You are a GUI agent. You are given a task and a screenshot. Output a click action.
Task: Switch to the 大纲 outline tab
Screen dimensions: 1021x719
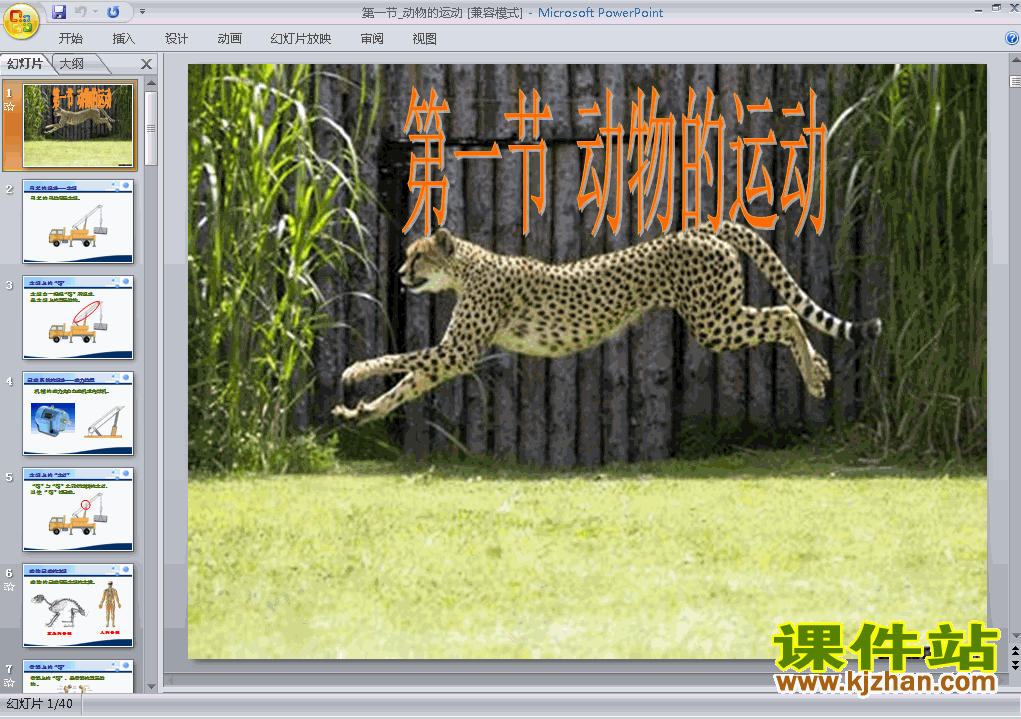72,64
